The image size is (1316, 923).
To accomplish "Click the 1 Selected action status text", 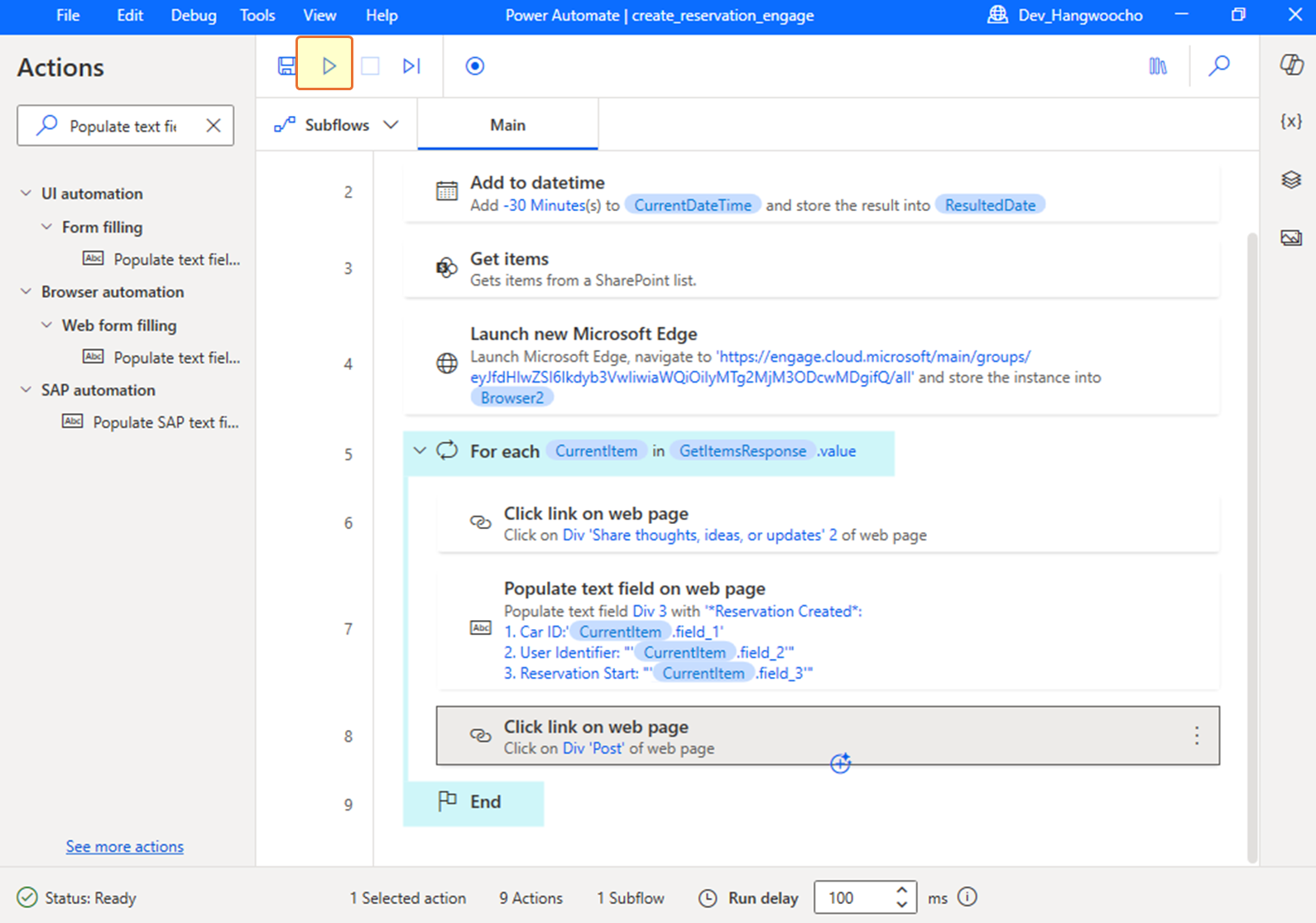I will tap(408, 898).
